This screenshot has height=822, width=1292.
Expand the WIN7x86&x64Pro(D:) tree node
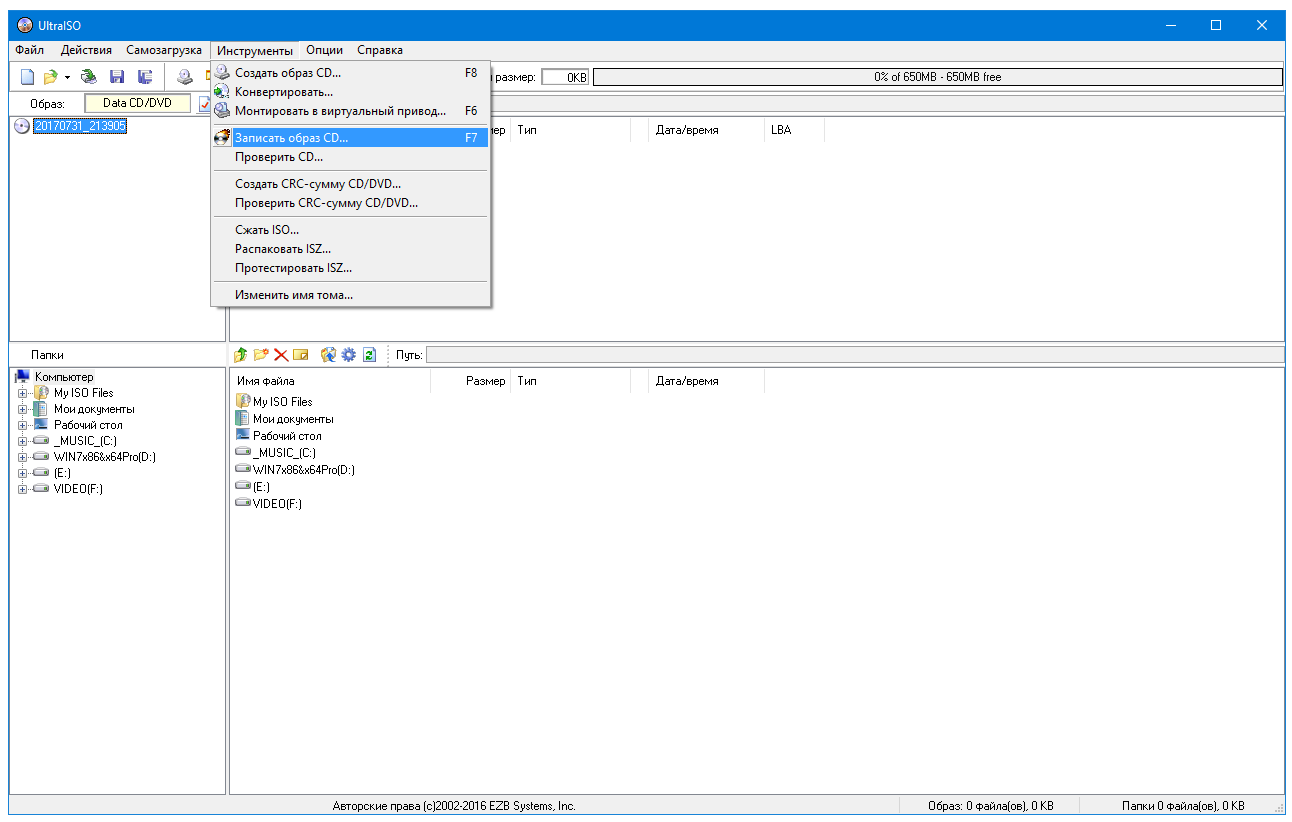click(22, 457)
